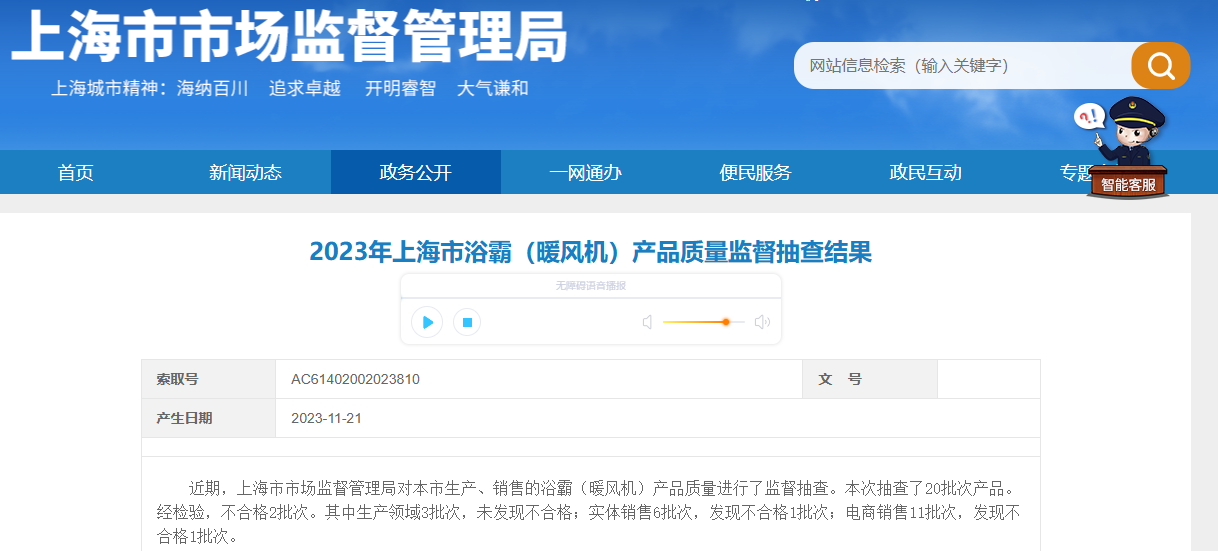Play the accessibility audio reading
This screenshot has height=551, width=1218.
point(427,322)
